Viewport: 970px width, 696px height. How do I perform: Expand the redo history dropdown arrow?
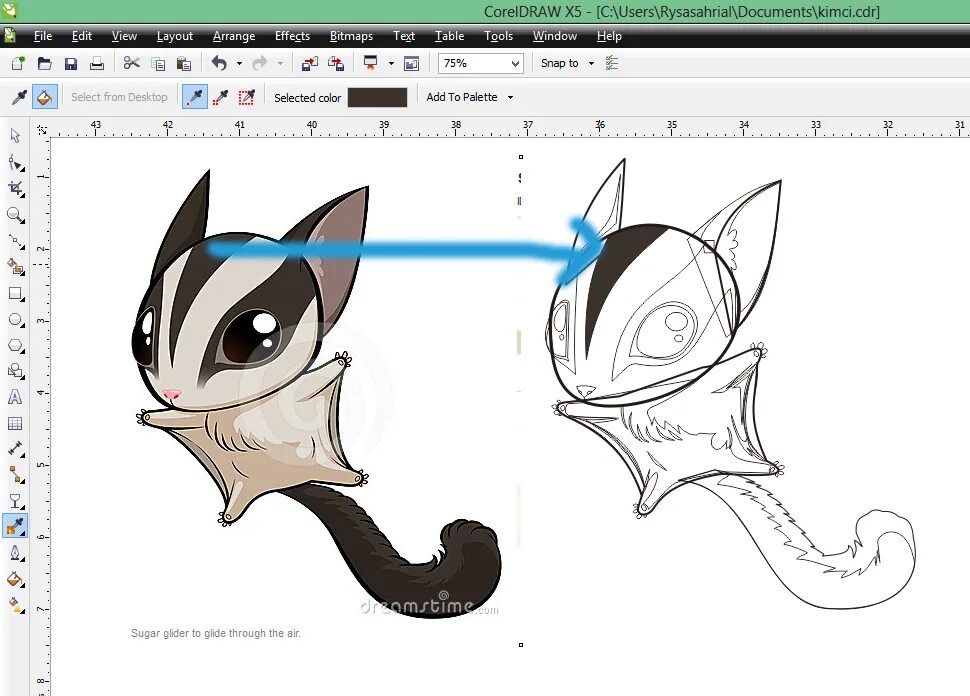[280, 63]
